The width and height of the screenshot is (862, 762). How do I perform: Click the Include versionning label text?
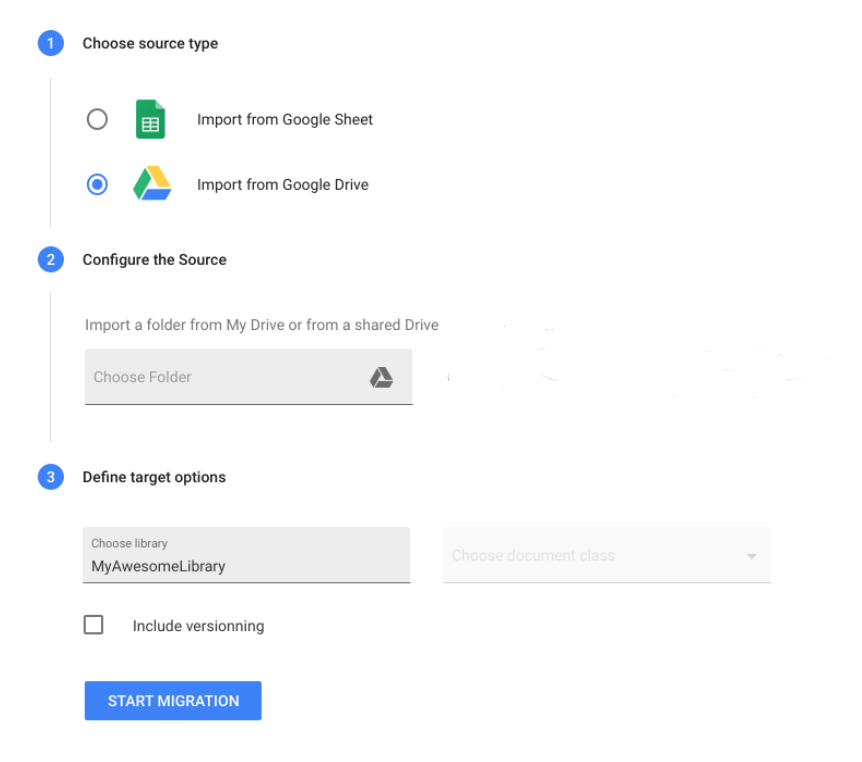click(x=198, y=626)
